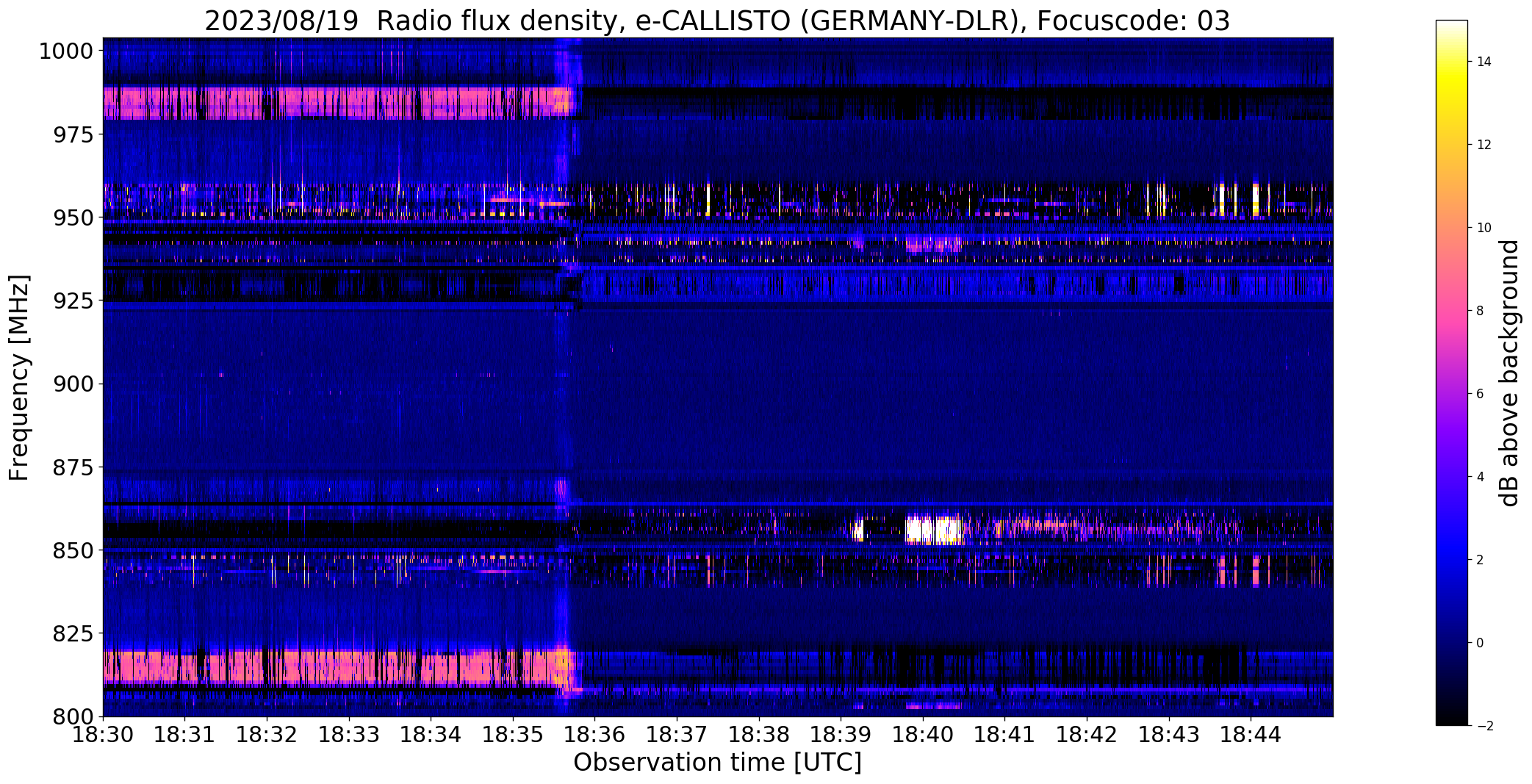
Task: Click the colorbar tick label 14
Action: coord(1484,62)
